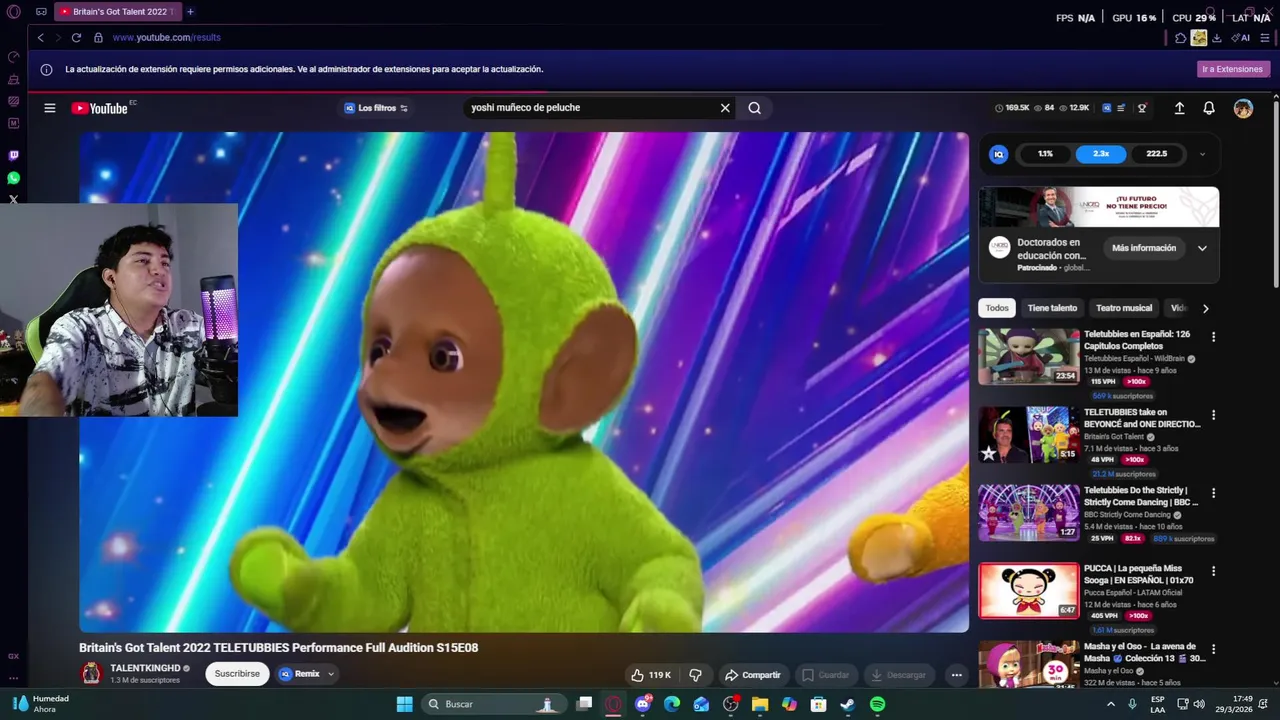Open options for TELETUBBIES take on BEYONCÉ video
The width and height of the screenshot is (1280, 720).
point(1214,415)
